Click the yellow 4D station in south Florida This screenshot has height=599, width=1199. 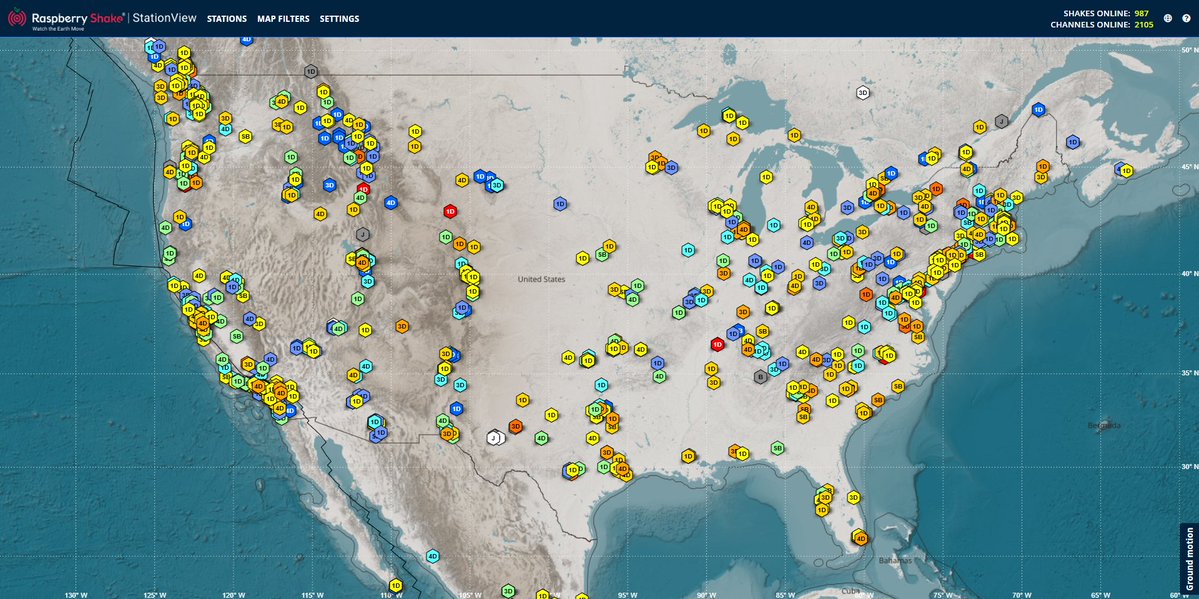pyautogui.click(x=861, y=539)
